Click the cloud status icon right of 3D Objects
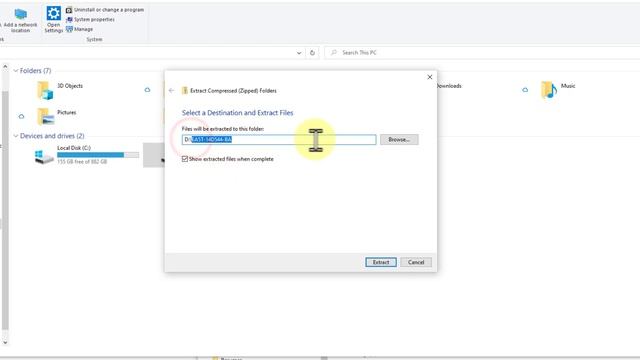Screen dimensions: 640x360 [x=147, y=90]
